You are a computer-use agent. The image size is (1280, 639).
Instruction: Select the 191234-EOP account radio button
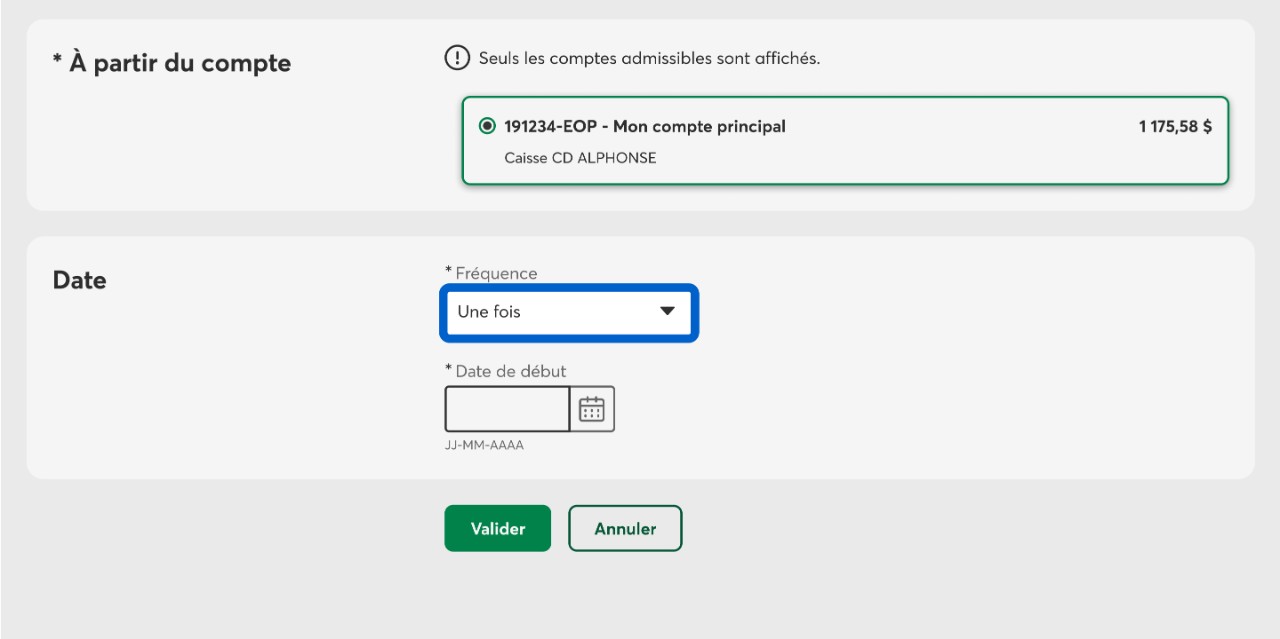tap(487, 126)
